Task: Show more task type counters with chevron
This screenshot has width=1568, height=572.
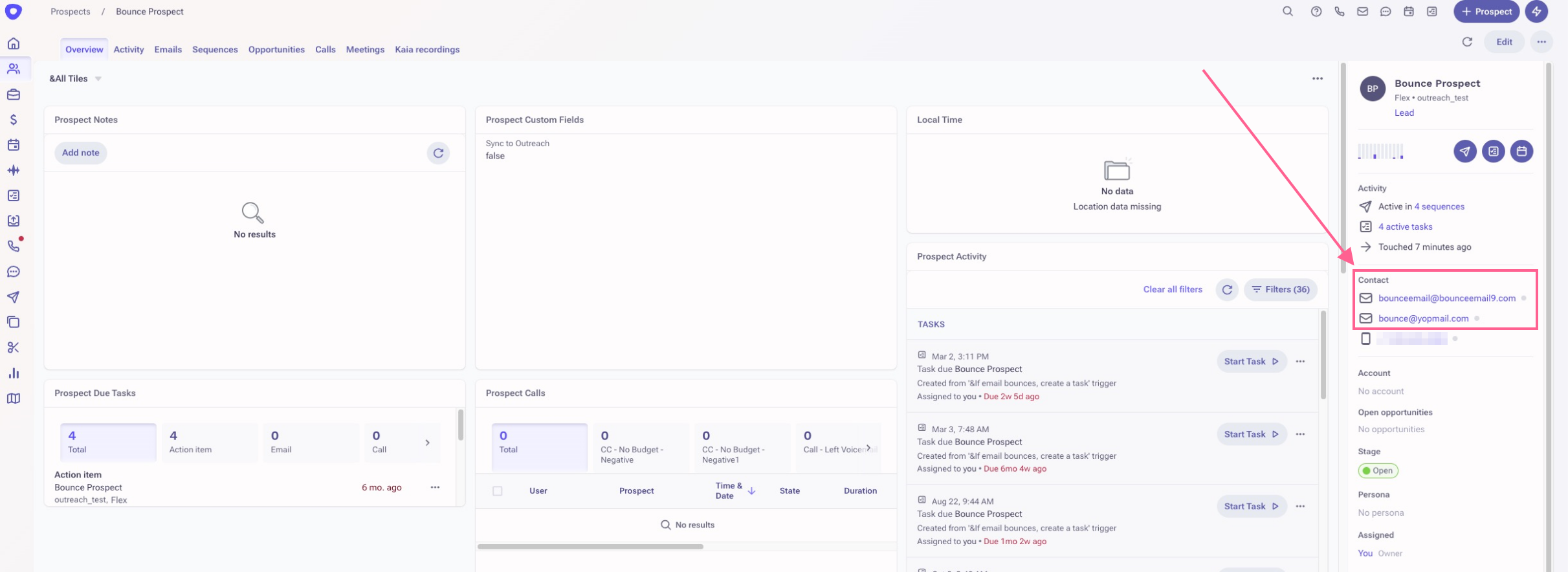Action: click(427, 443)
